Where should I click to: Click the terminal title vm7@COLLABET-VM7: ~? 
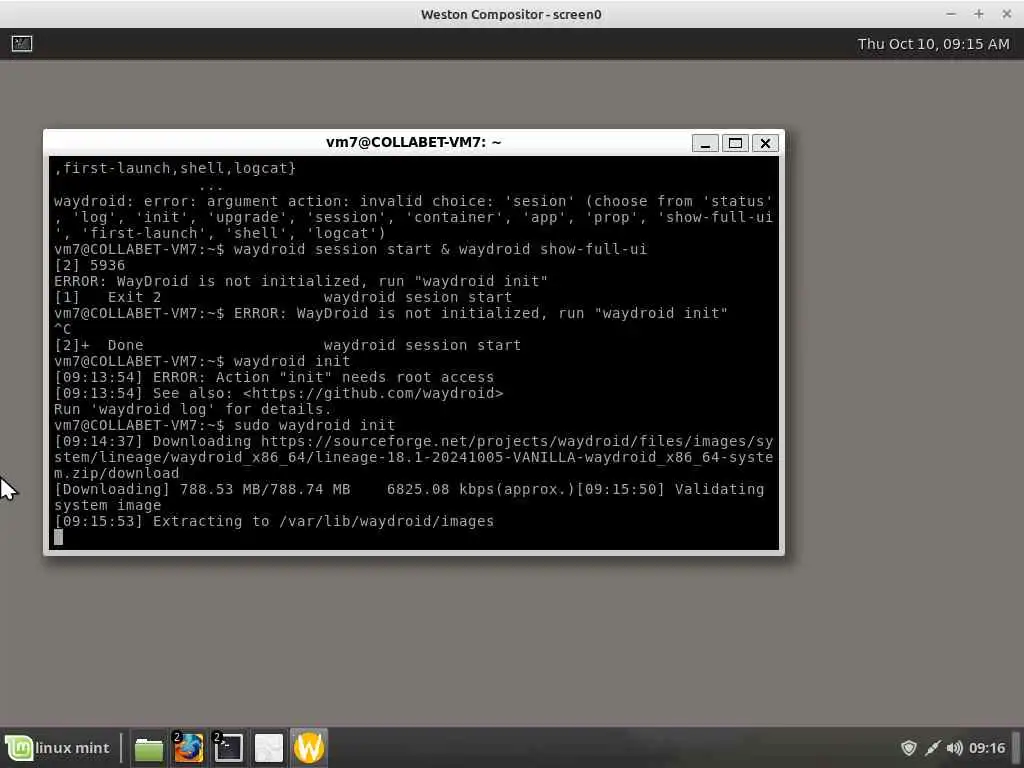click(413, 142)
